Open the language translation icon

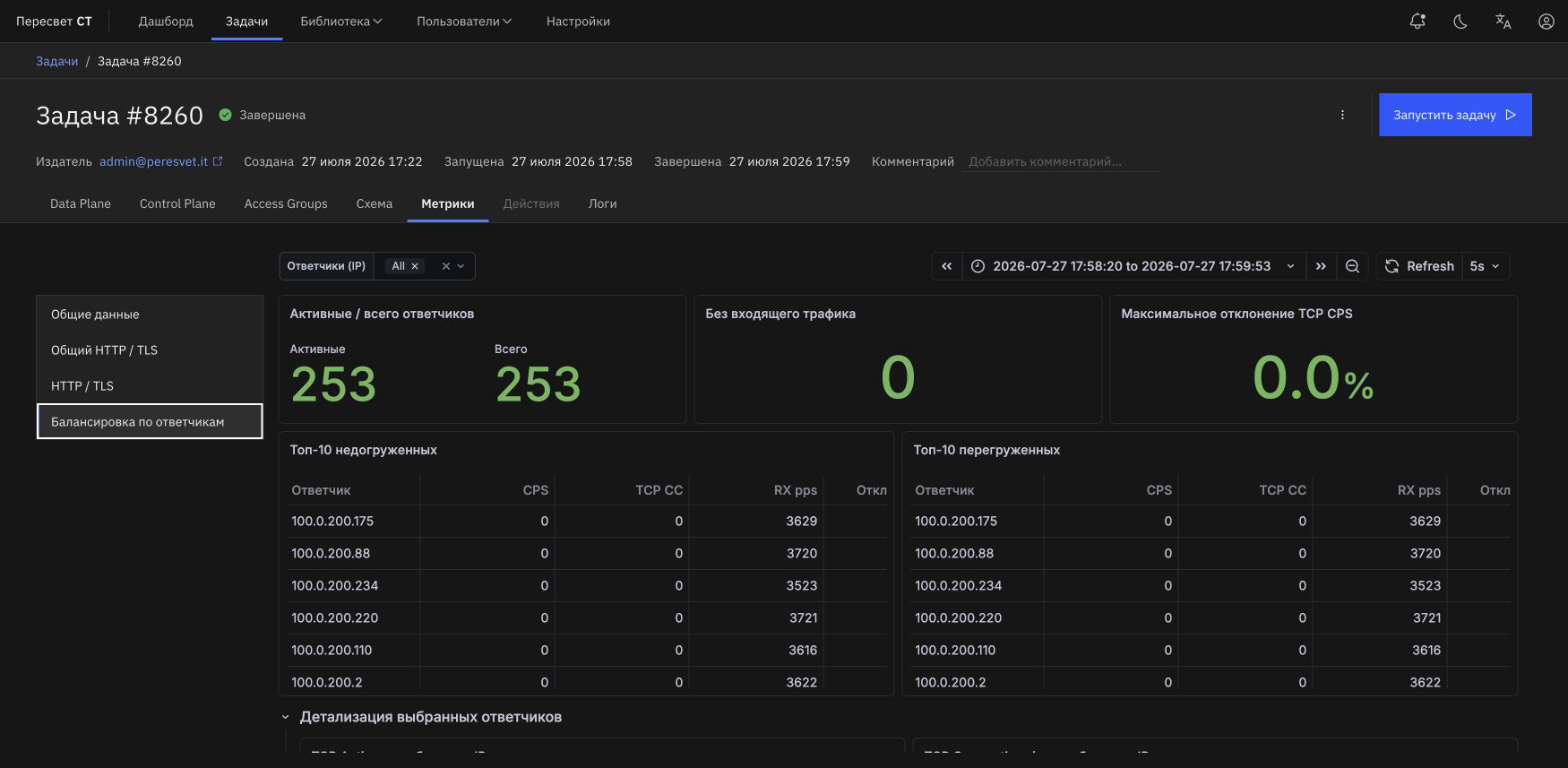tap(1503, 22)
